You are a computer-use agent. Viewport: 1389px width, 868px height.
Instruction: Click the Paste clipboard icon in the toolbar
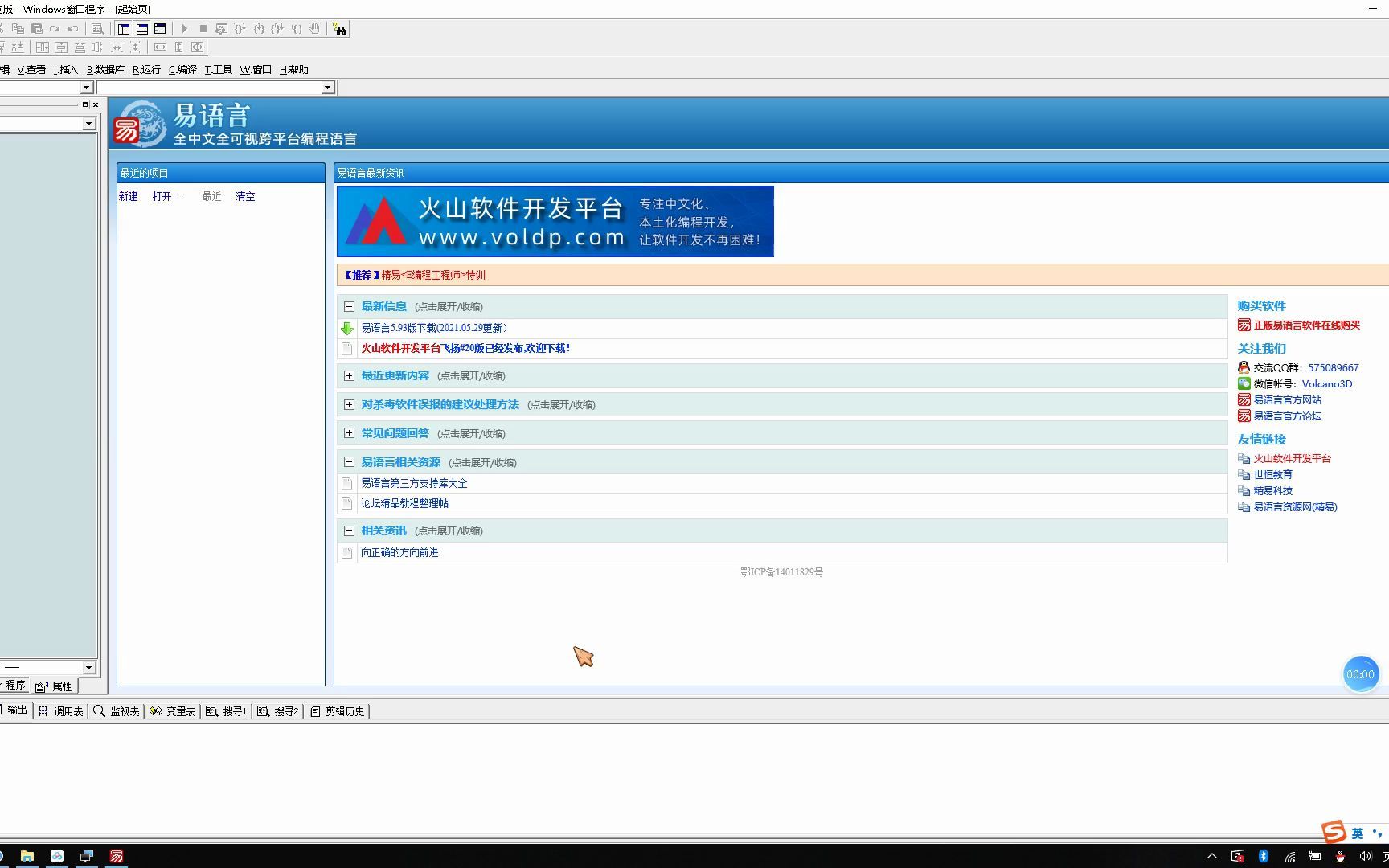point(36,28)
